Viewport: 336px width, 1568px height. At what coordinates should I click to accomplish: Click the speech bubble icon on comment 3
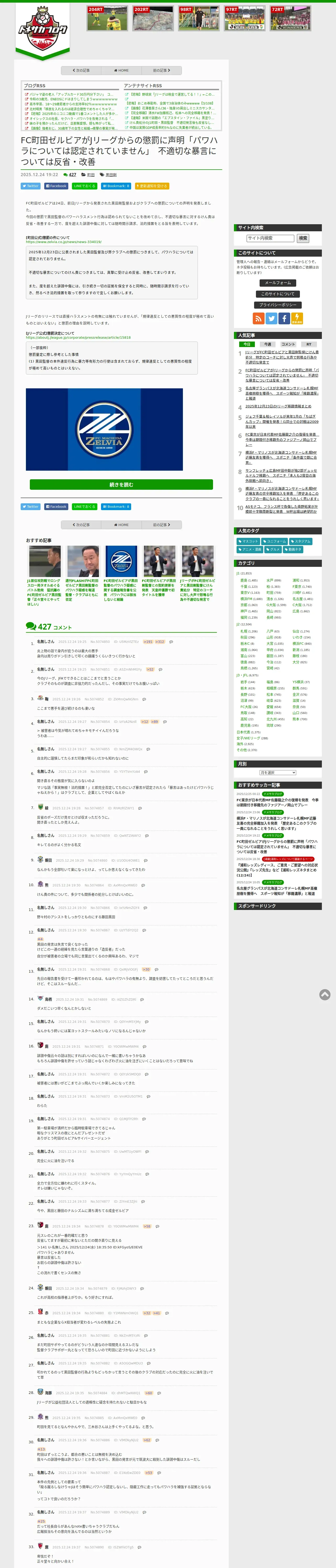[x=144, y=699]
